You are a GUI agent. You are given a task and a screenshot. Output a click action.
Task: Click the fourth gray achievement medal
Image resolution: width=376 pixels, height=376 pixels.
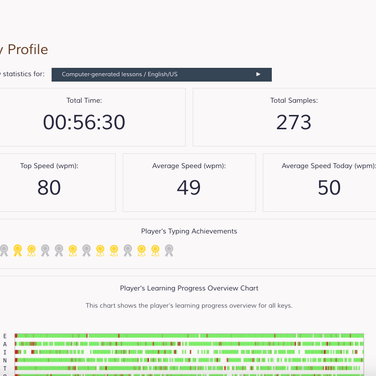pyautogui.click(x=86, y=250)
